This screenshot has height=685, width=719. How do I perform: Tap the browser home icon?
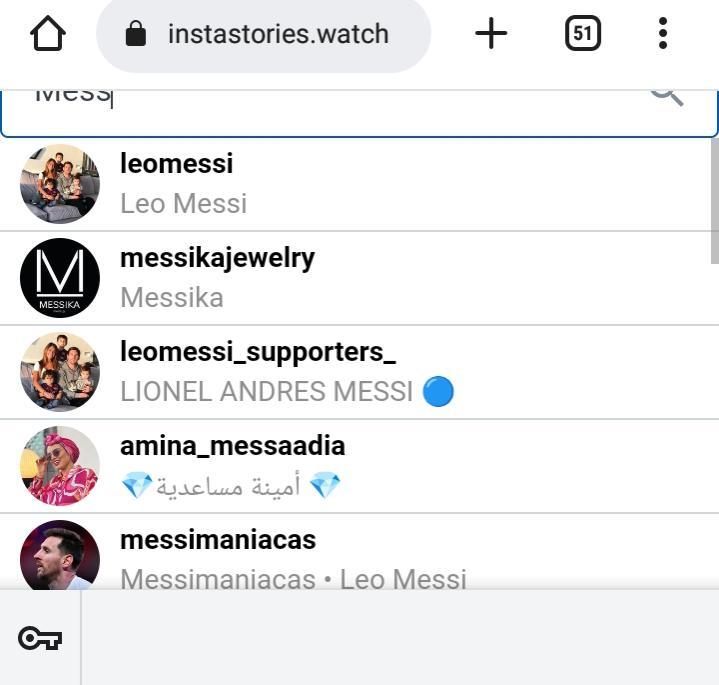[x=48, y=34]
